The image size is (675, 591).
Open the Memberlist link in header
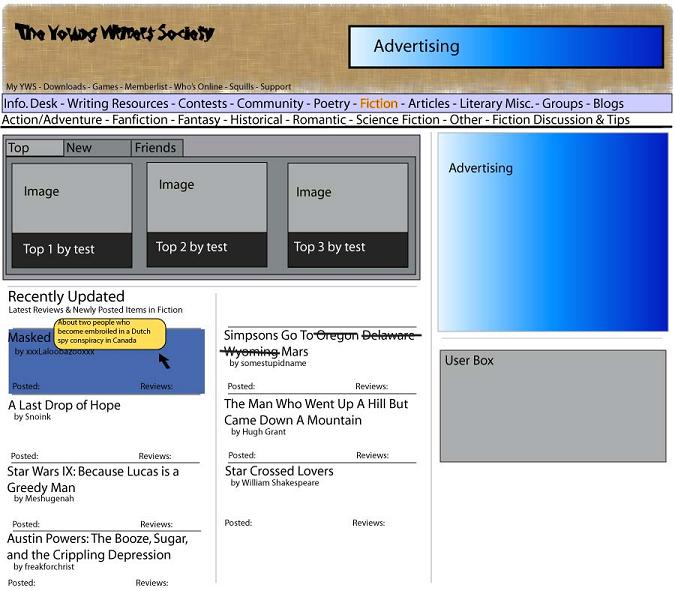(x=146, y=87)
